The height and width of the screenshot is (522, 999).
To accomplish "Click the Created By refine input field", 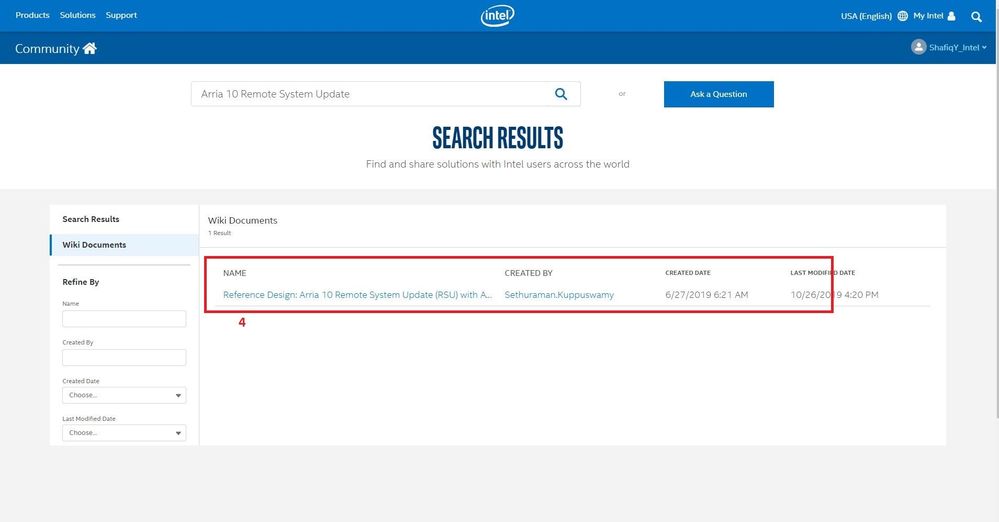I will (x=124, y=358).
